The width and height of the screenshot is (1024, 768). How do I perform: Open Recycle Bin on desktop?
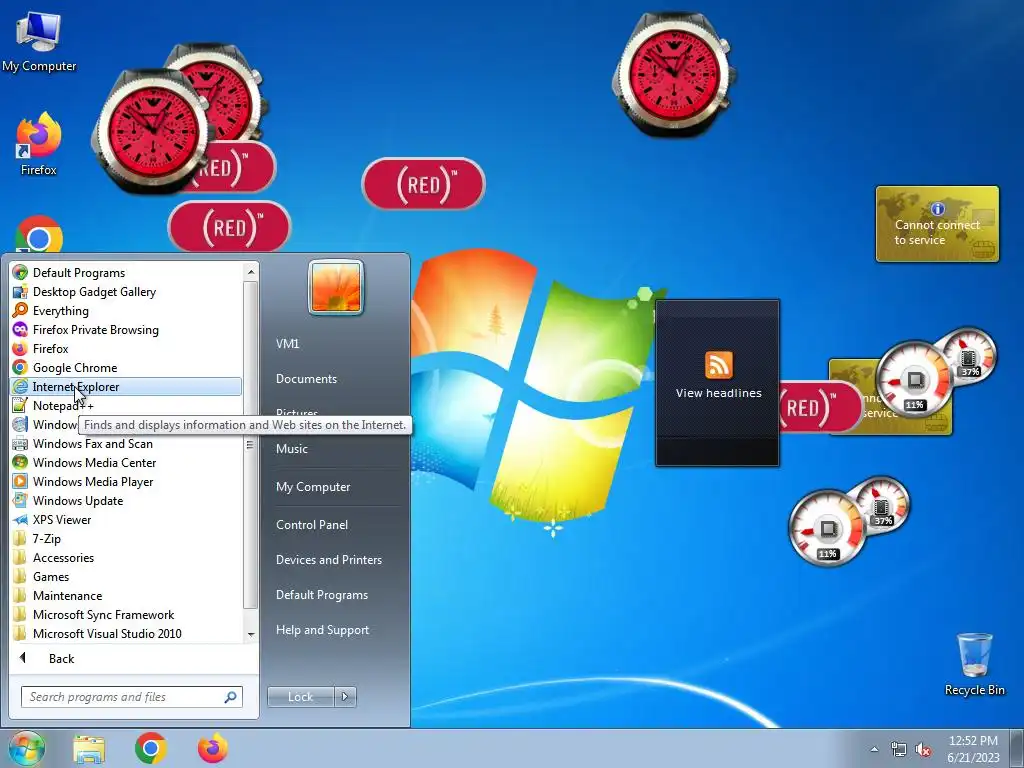(x=974, y=664)
